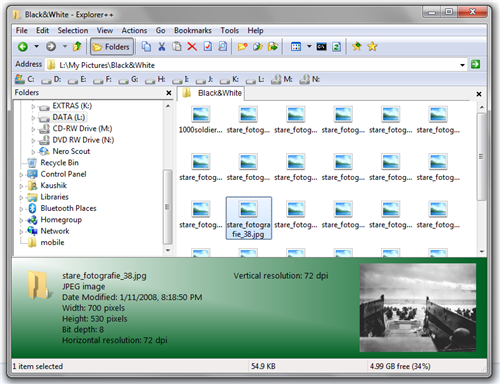The height and width of the screenshot is (384, 500).
Task: Open the Help menu
Action: coord(255,30)
